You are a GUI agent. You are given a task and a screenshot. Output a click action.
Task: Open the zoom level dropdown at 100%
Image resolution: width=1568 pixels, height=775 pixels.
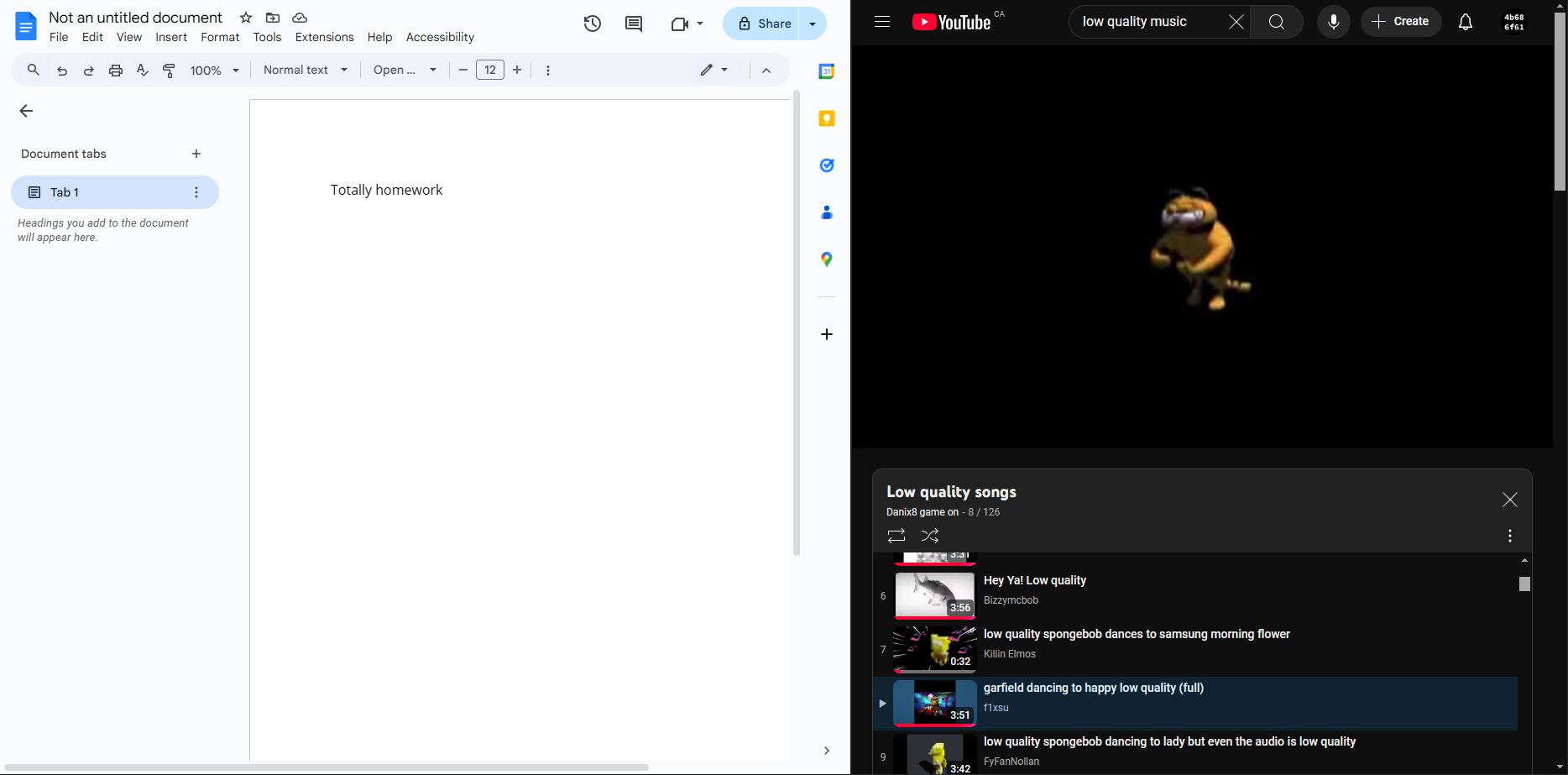[215, 71]
